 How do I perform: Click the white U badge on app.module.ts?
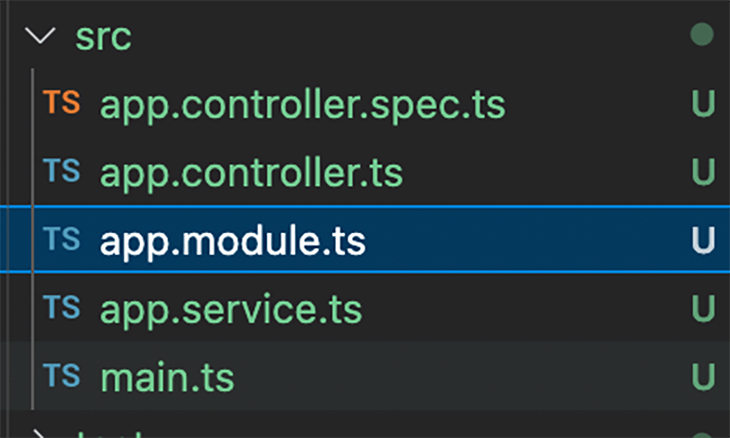coord(703,240)
